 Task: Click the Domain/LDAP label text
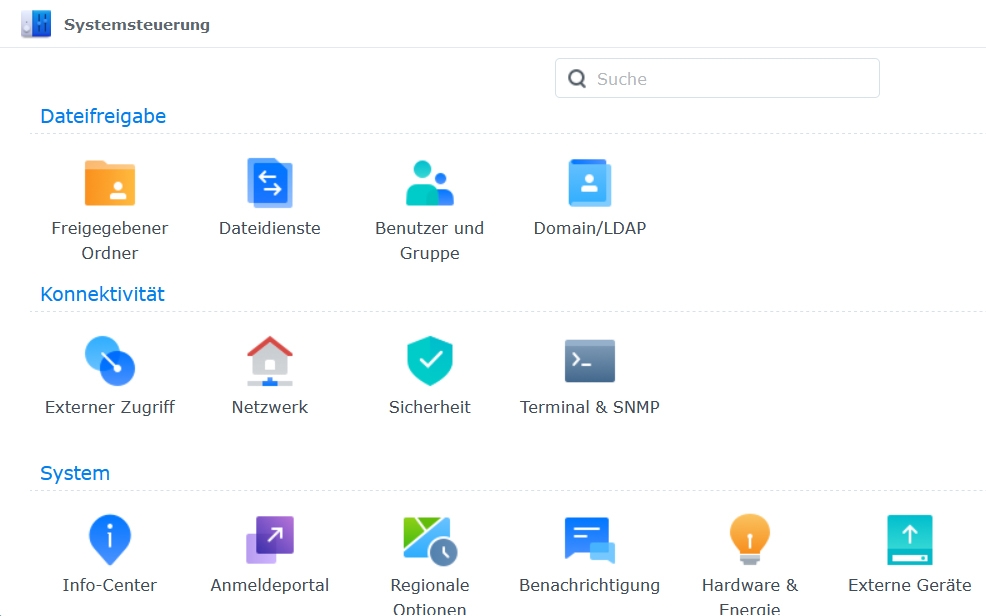click(590, 228)
